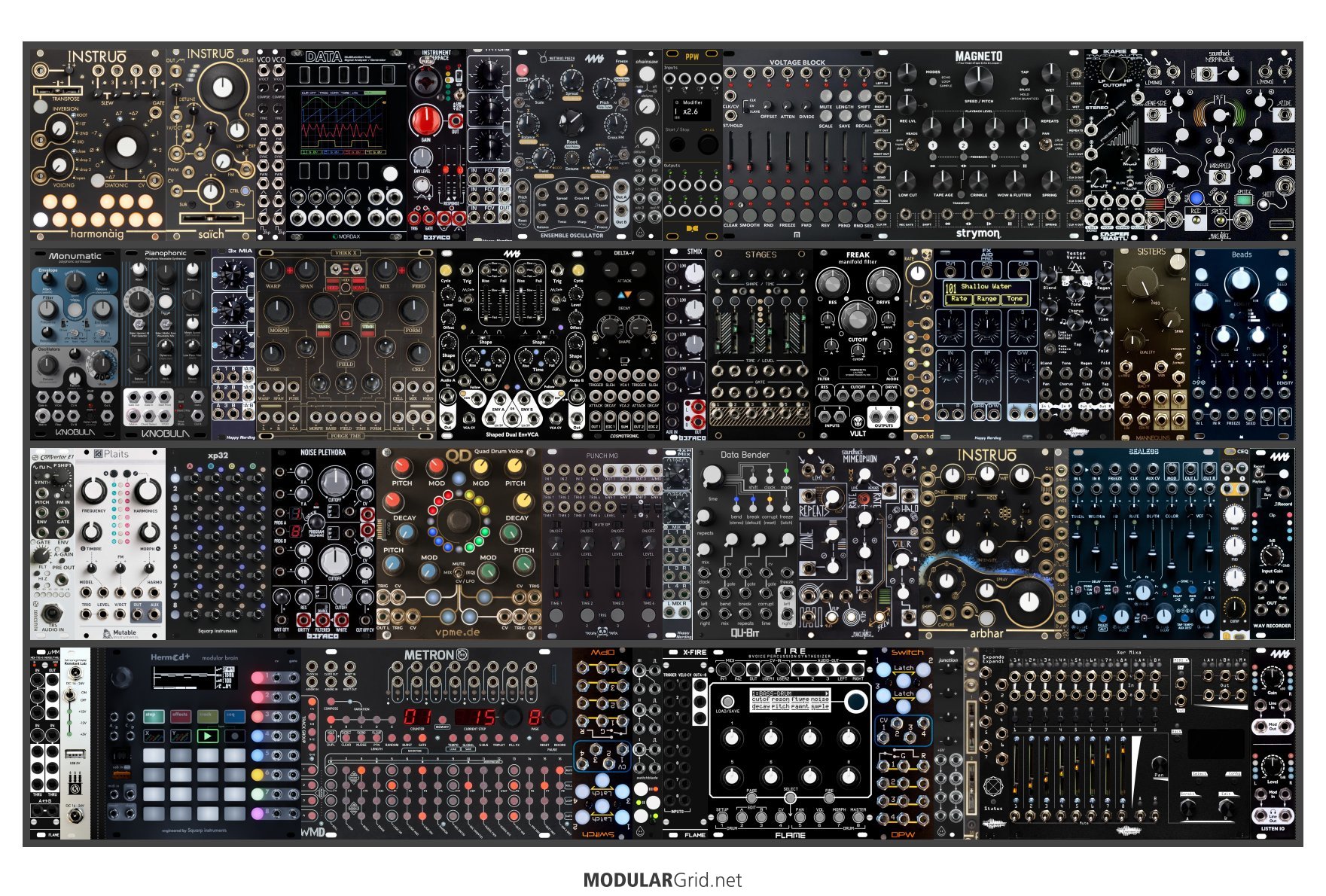Click the large top knob on Beads
The image size is (1326, 896).
click(1242, 280)
